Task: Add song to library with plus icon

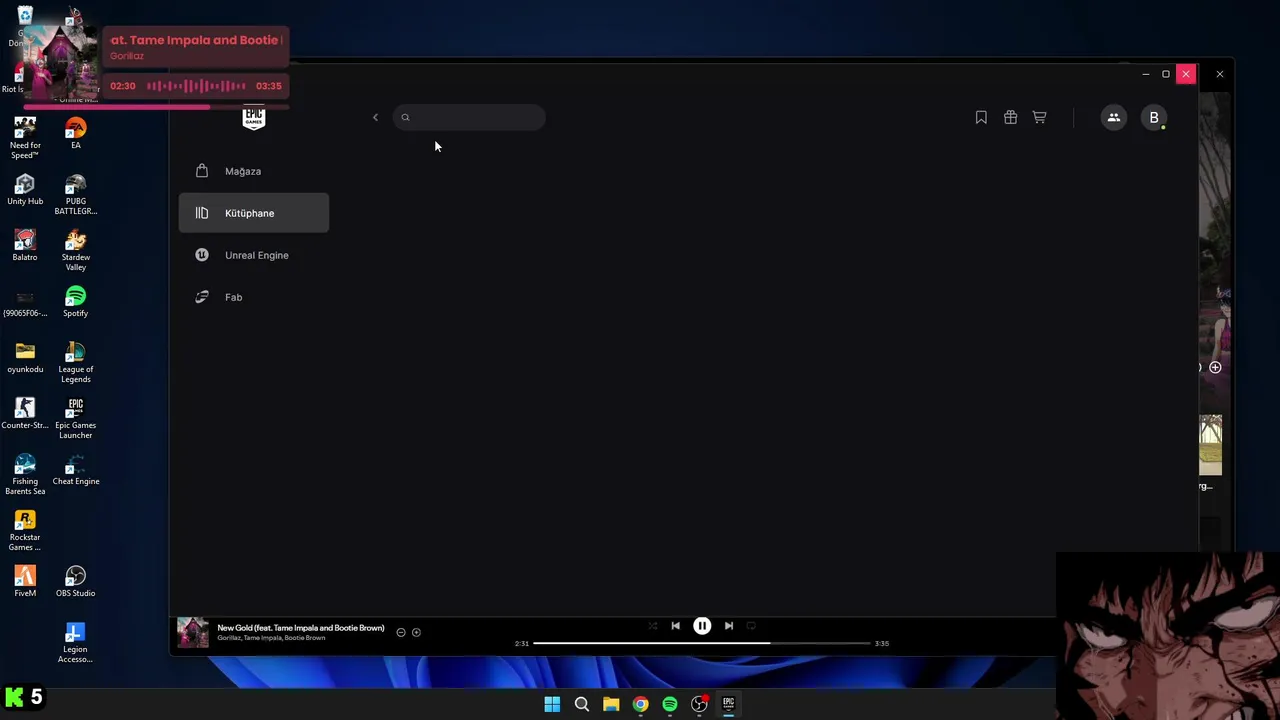Action: tap(416, 632)
